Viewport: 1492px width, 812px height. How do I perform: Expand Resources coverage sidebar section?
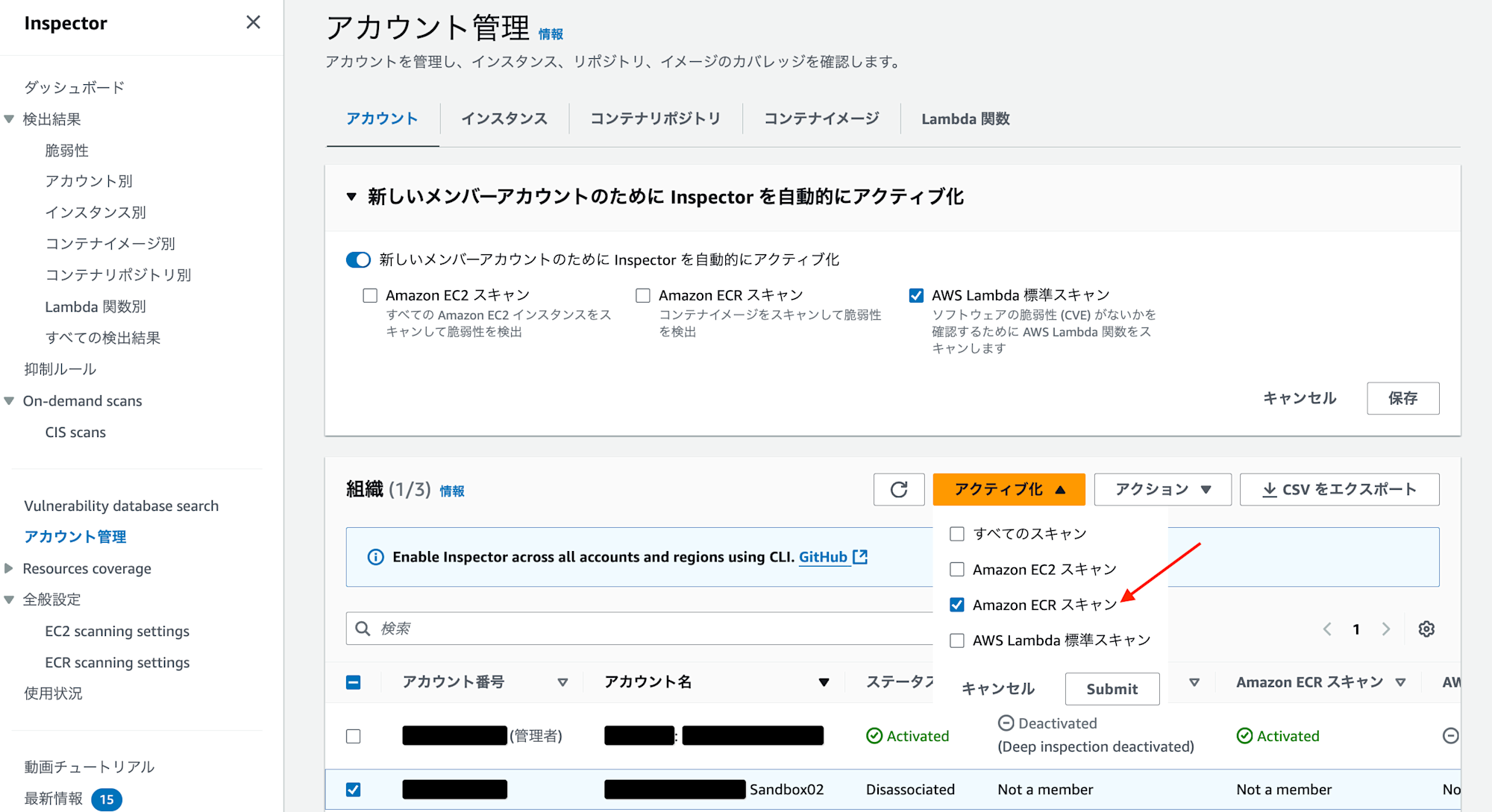(9, 569)
